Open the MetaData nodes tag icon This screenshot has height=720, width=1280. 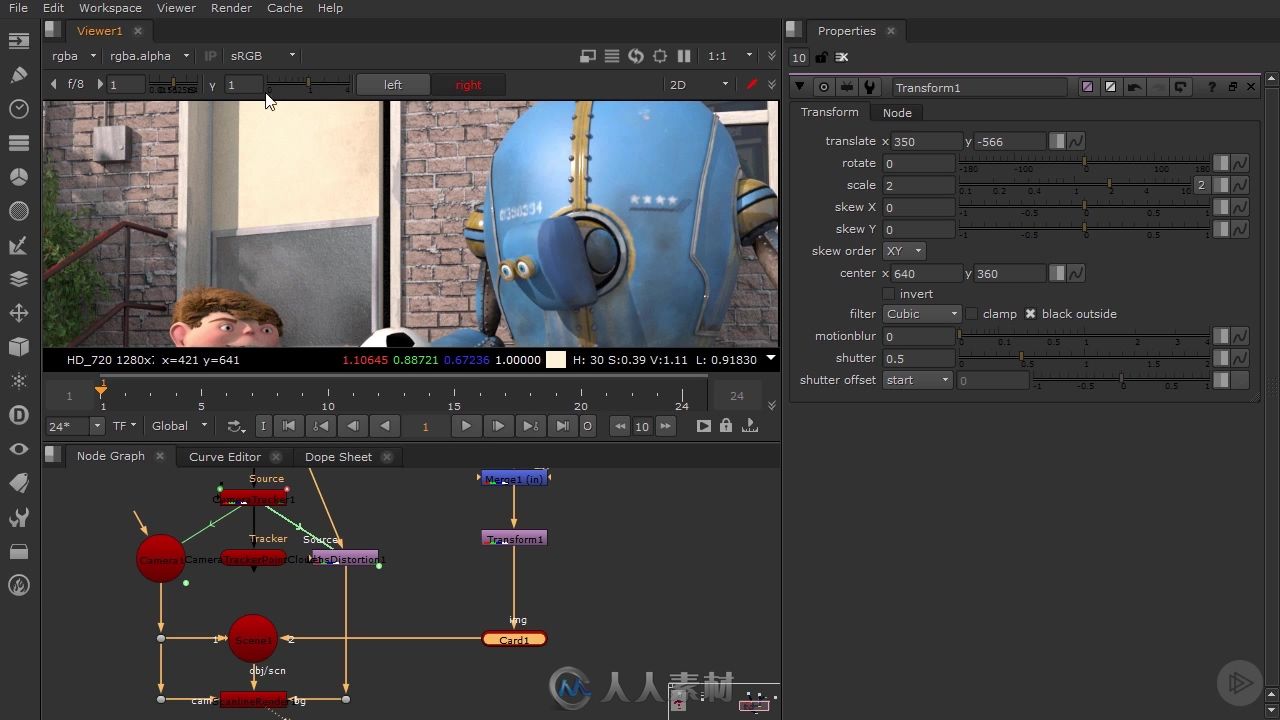coord(19,483)
